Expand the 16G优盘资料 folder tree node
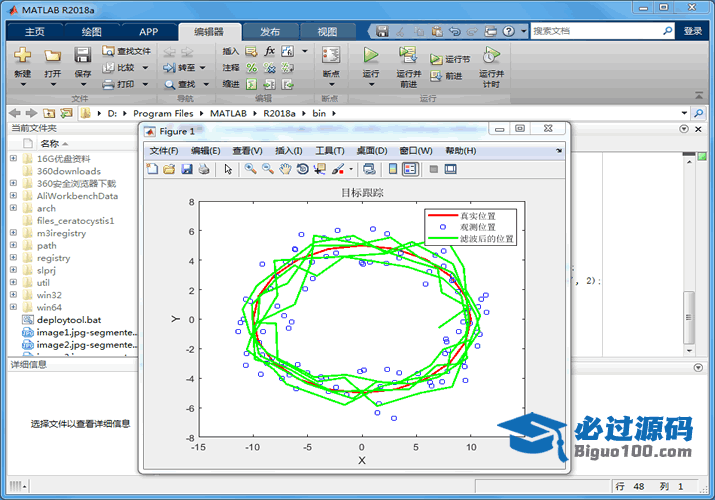 point(13,159)
